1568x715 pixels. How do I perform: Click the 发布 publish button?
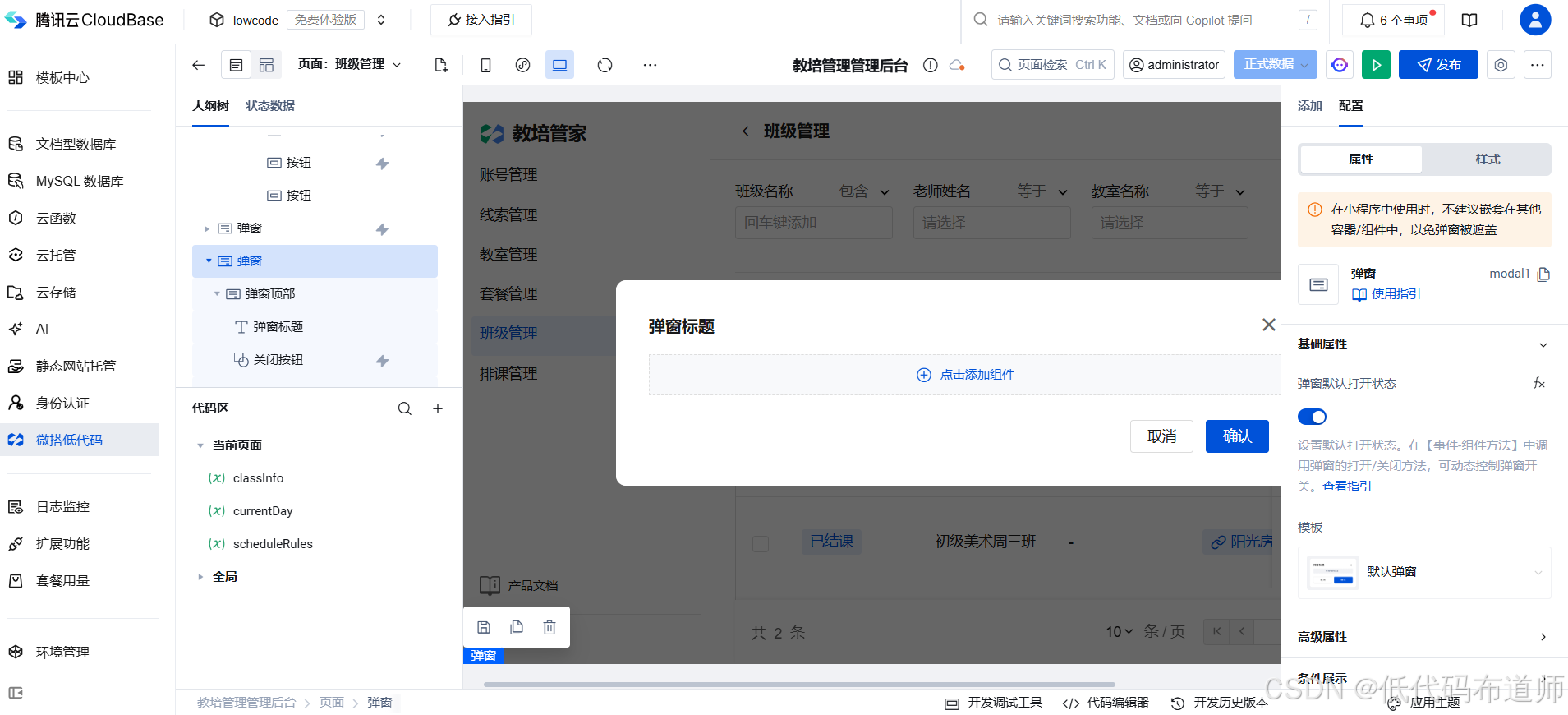tap(1438, 65)
